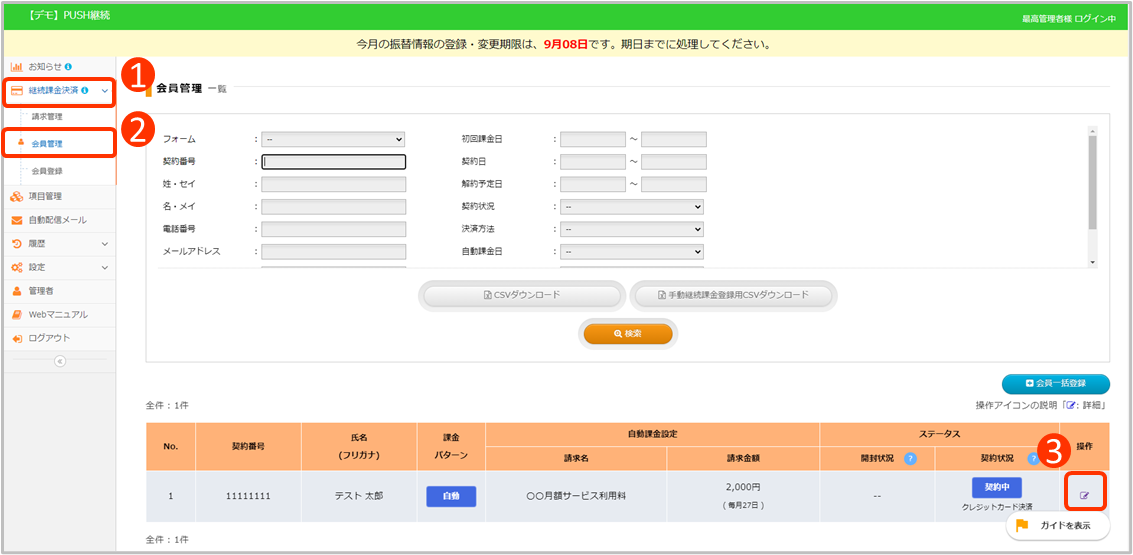Select 会員登録 in the submenu
The height and width of the screenshot is (555, 1133).
point(47,172)
